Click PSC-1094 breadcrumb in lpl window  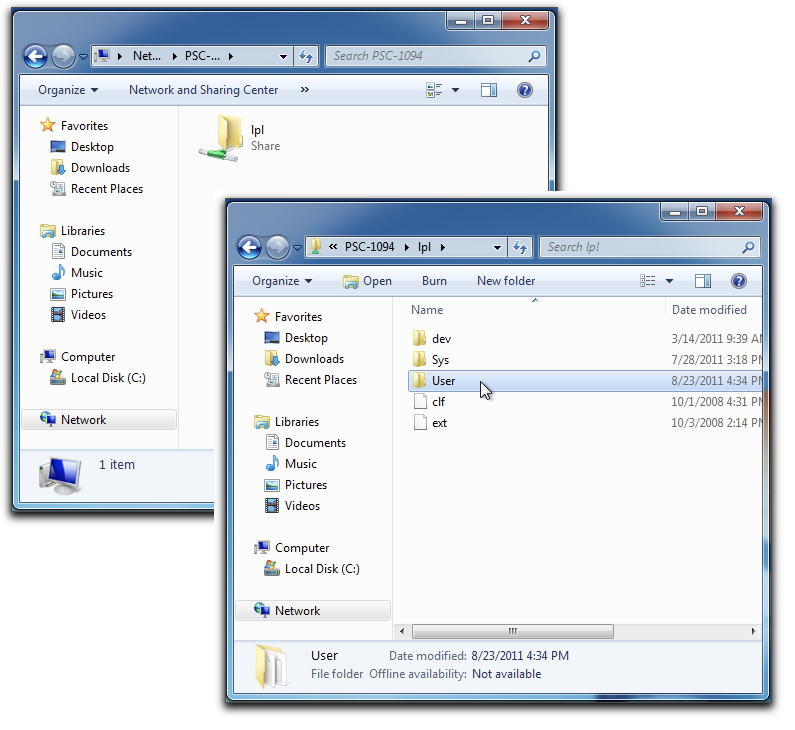pyautogui.click(x=370, y=247)
